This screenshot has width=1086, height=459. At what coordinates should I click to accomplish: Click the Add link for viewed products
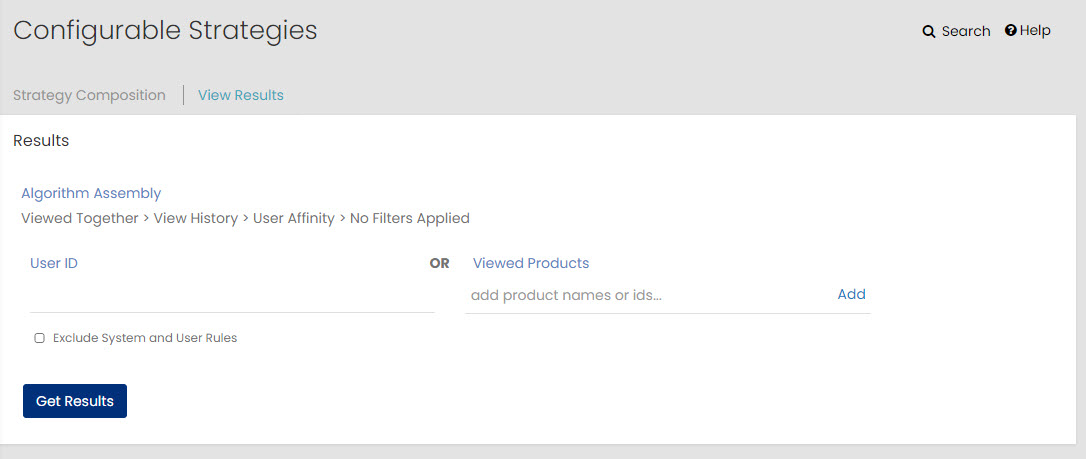coord(851,294)
